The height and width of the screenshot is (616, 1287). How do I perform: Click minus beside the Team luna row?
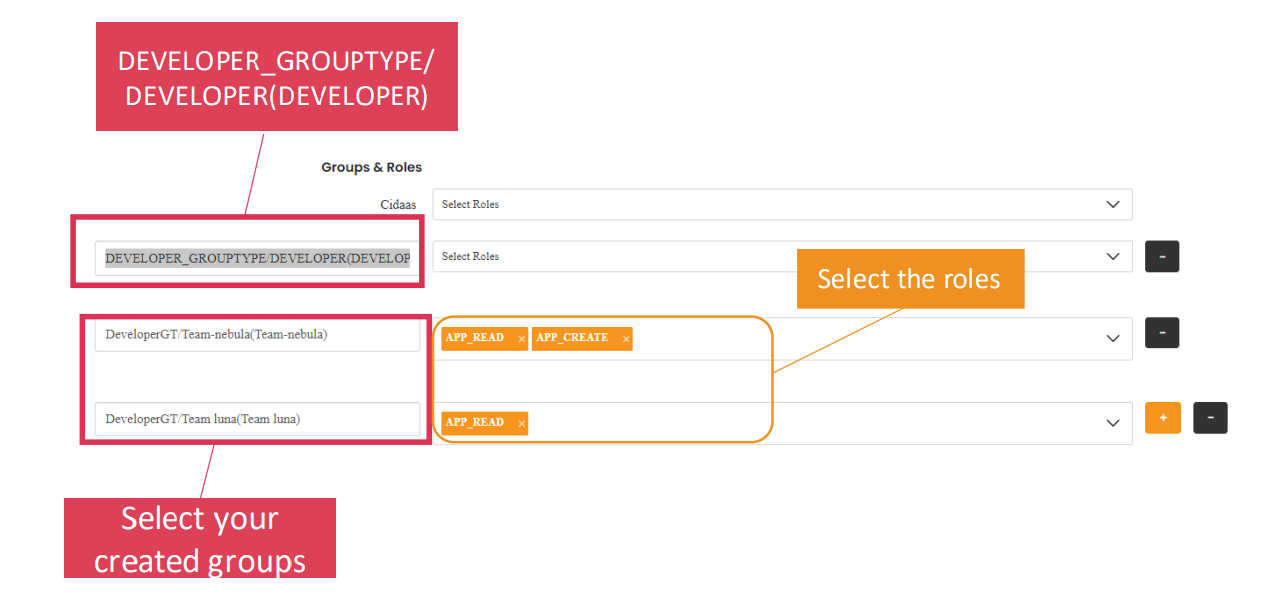point(1210,417)
